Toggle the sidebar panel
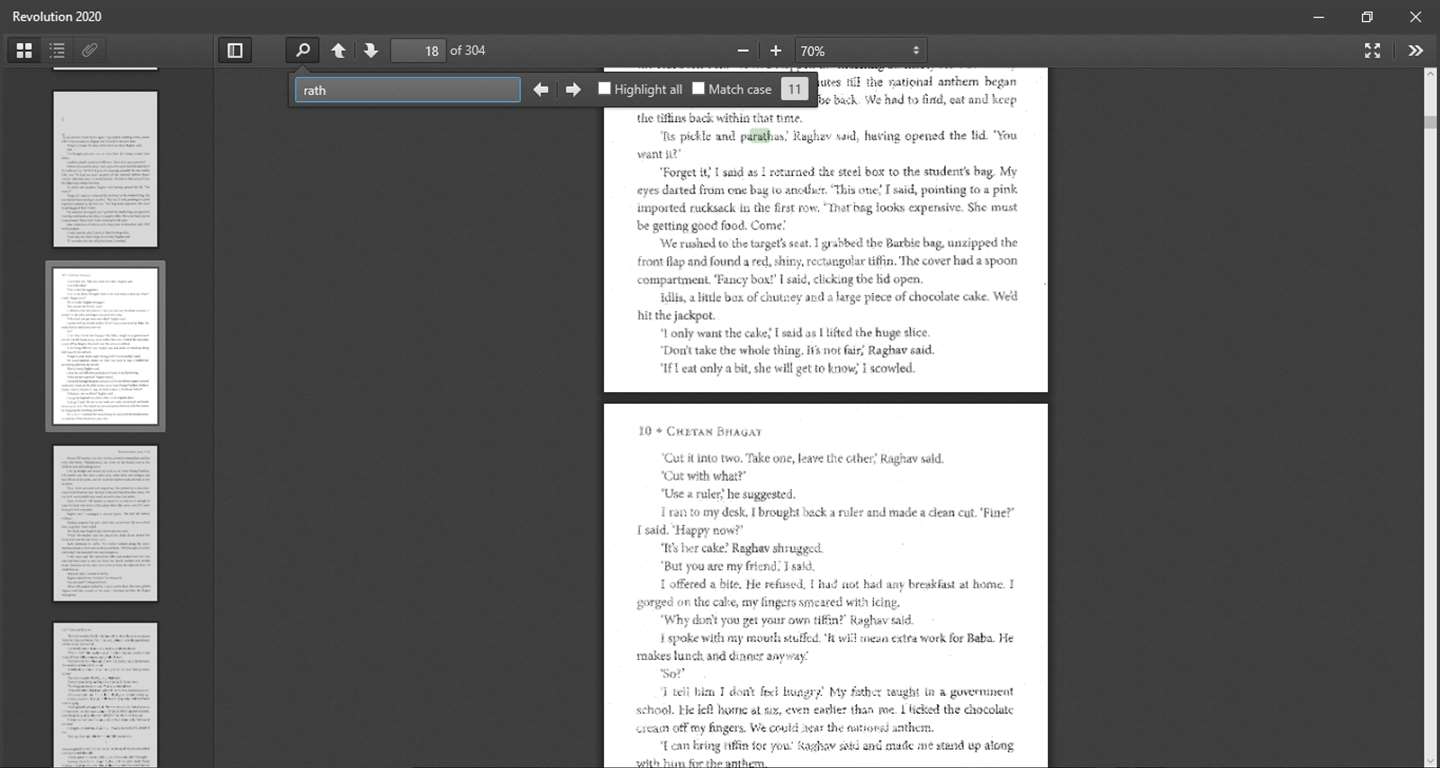Image resolution: width=1440 pixels, height=768 pixels. pos(235,50)
